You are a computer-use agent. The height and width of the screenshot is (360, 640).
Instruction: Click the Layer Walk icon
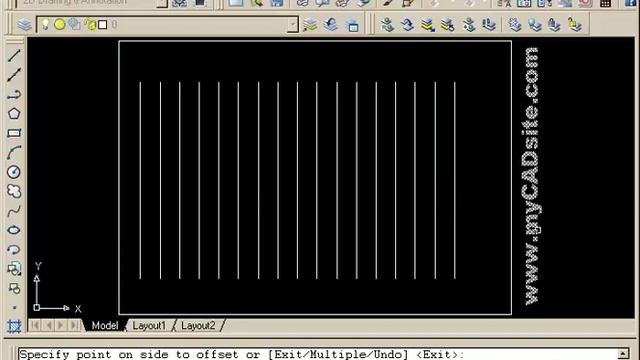(x=489, y=25)
